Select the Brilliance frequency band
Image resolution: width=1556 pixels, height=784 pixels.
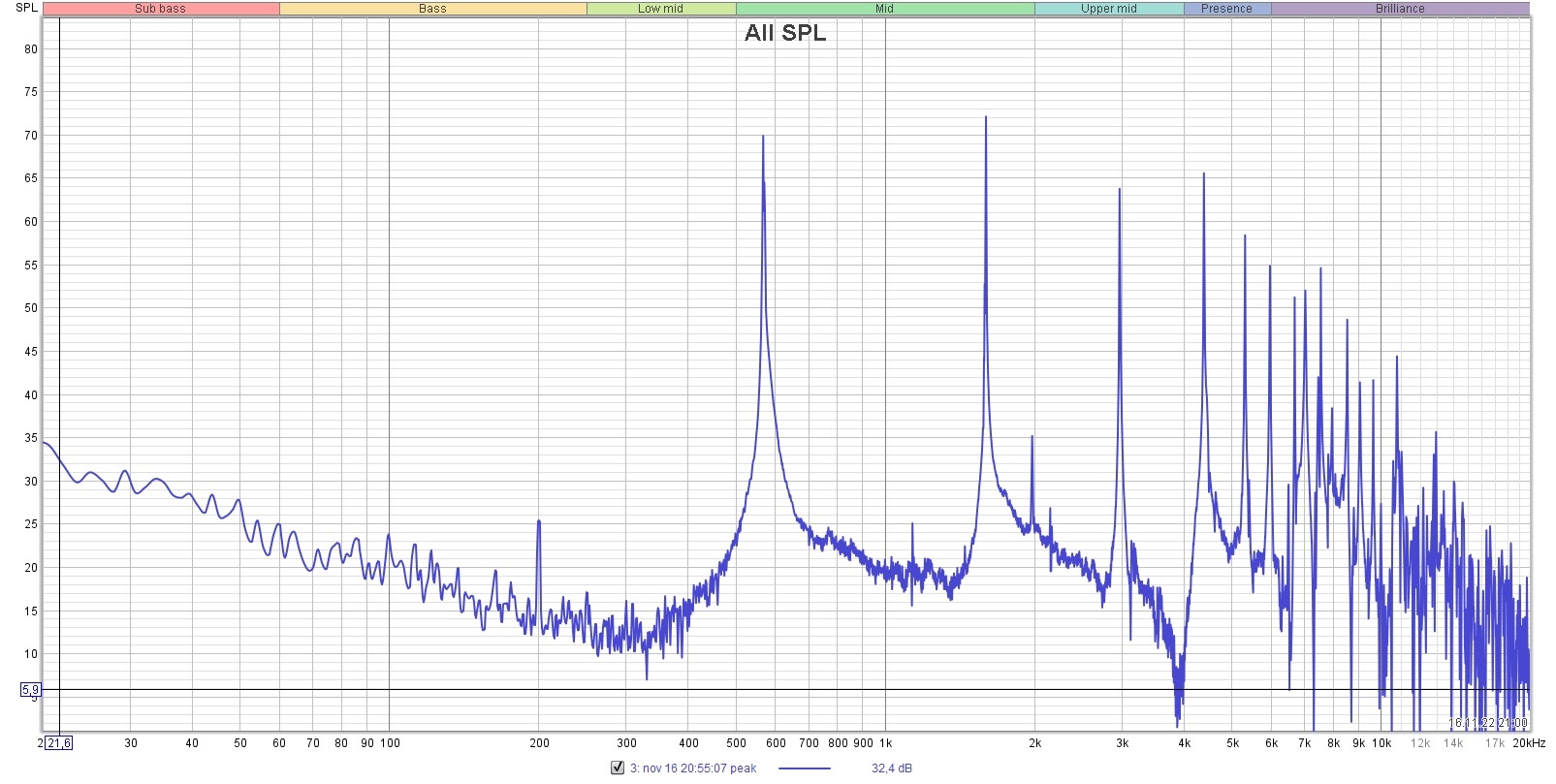pos(1400,9)
